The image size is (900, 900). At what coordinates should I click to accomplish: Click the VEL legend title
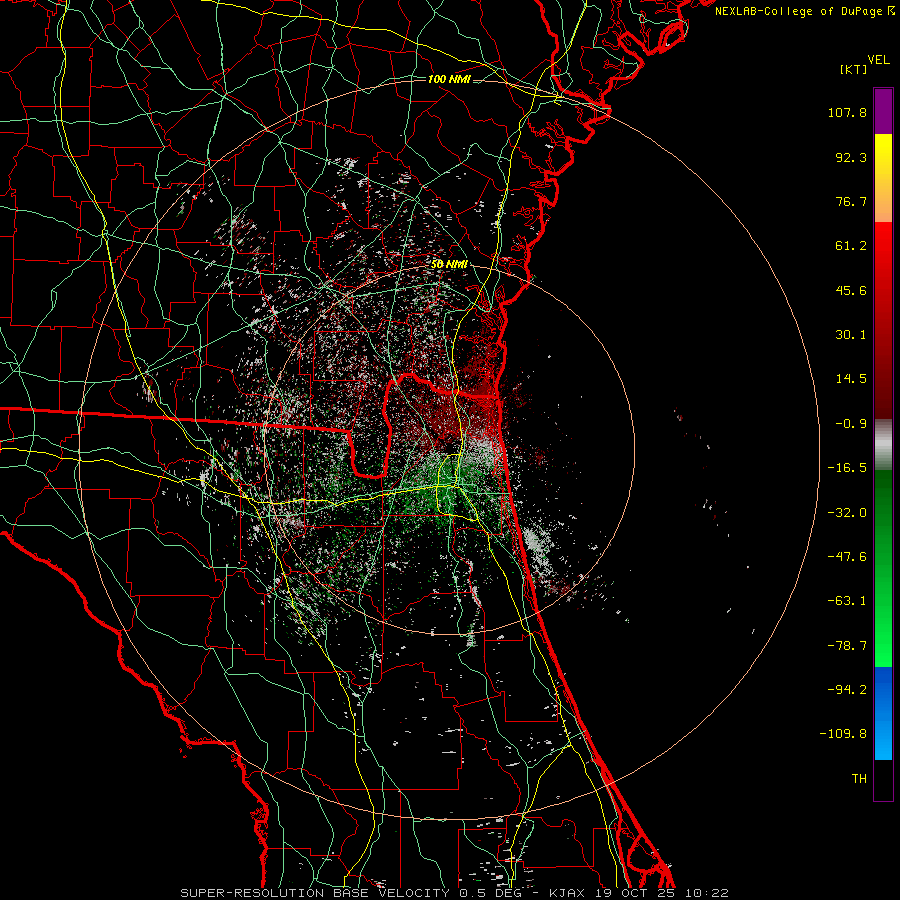879,60
